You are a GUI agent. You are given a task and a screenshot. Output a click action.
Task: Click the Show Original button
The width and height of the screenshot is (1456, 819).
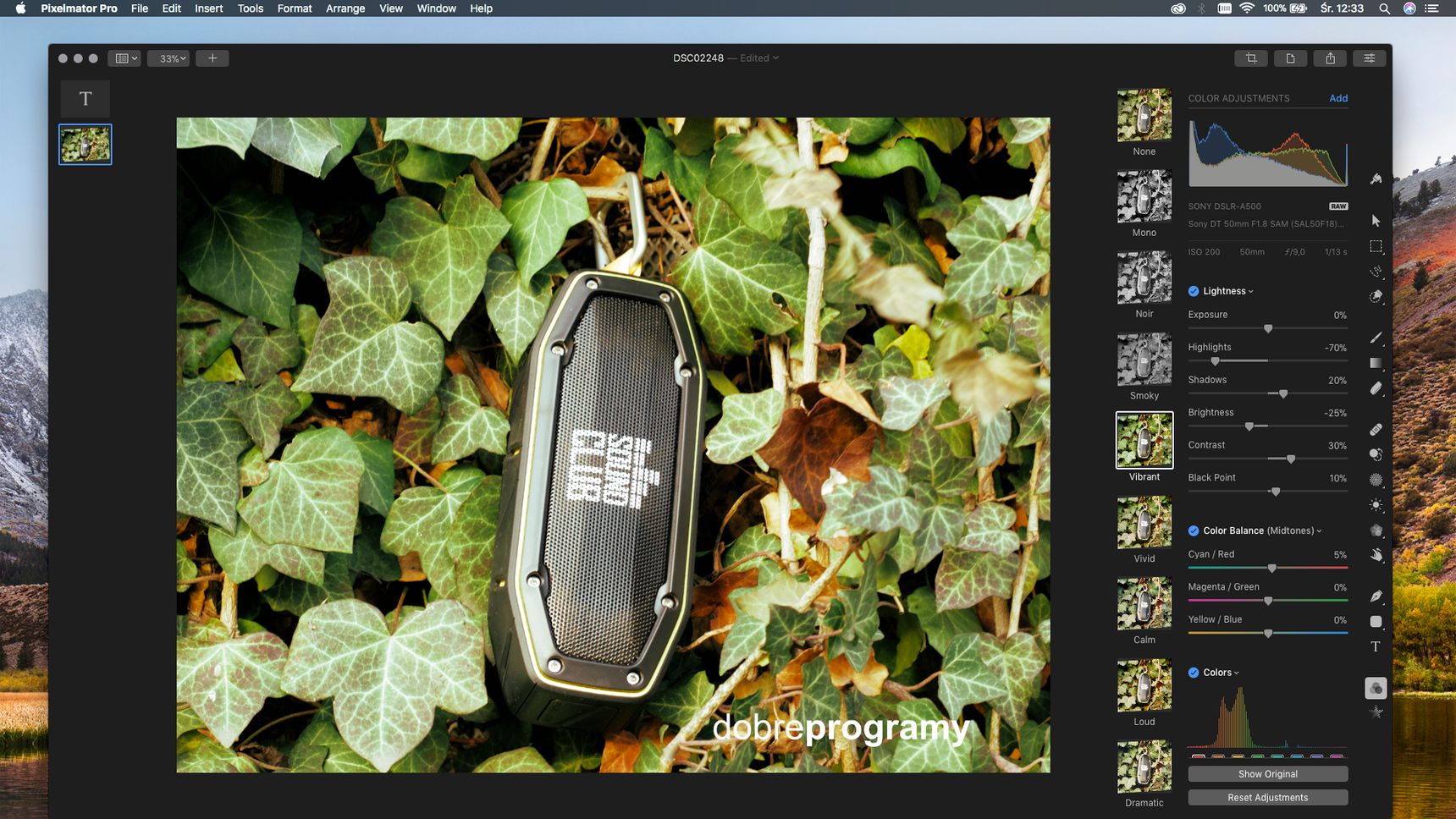pyautogui.click(x=1268, y=774)
